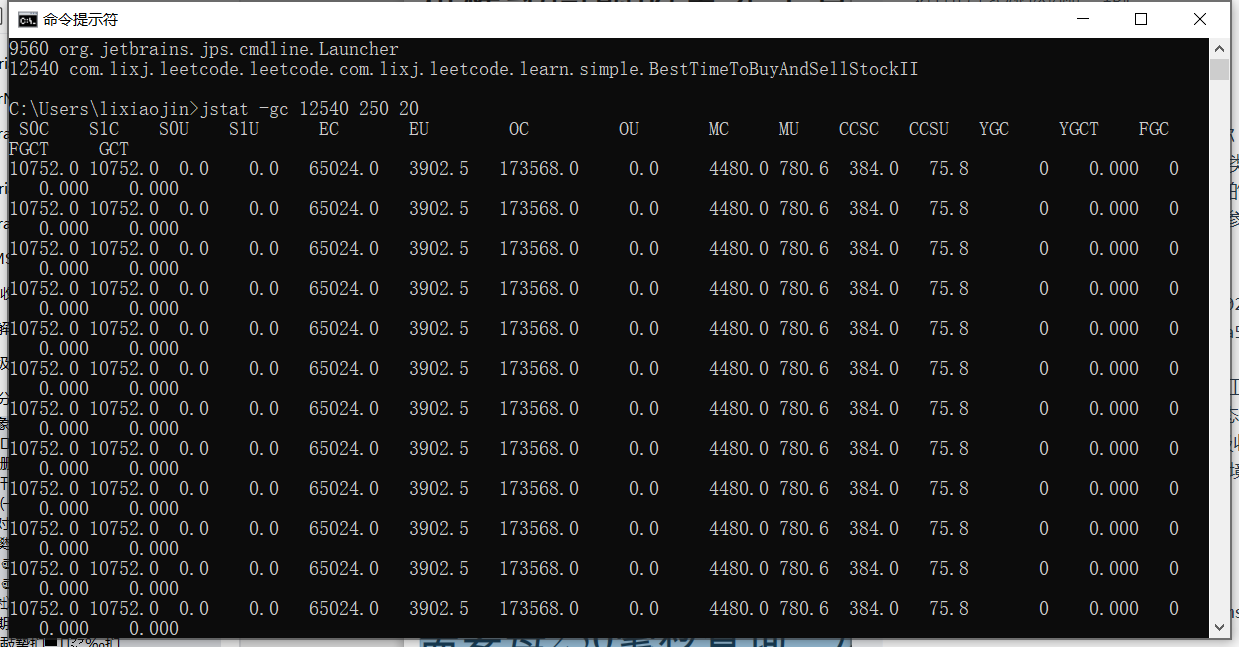Click the vertical scrollbar thumb
Image resolution: width=1239 pixels, height=647 pixels.
click(x=1219, y=69)
